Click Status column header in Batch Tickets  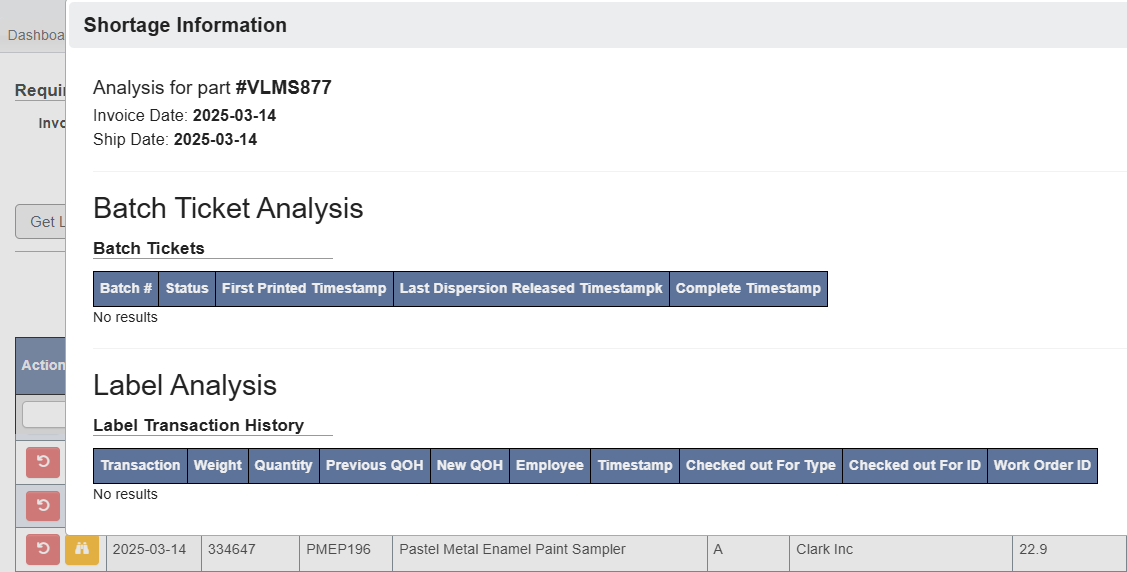coord(187,289)
